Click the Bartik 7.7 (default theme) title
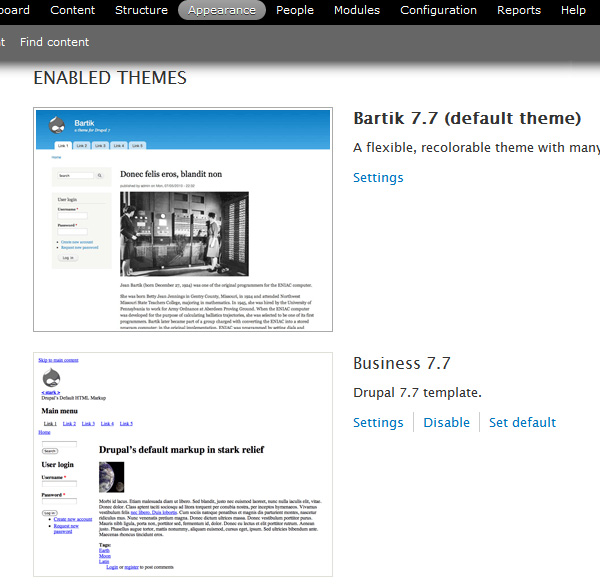This screenshot has height=585, width=600. [467, 118]
